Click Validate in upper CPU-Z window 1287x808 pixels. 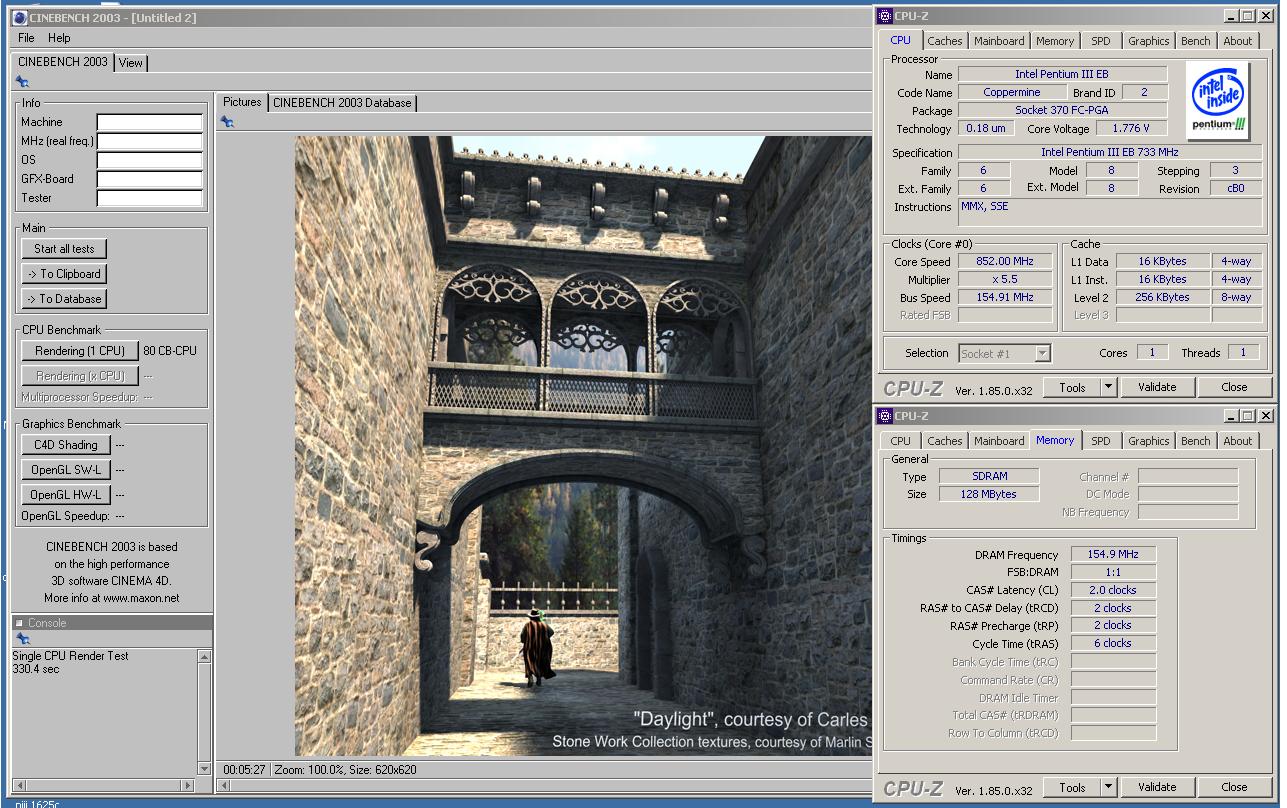click(x=1157, y=387)
